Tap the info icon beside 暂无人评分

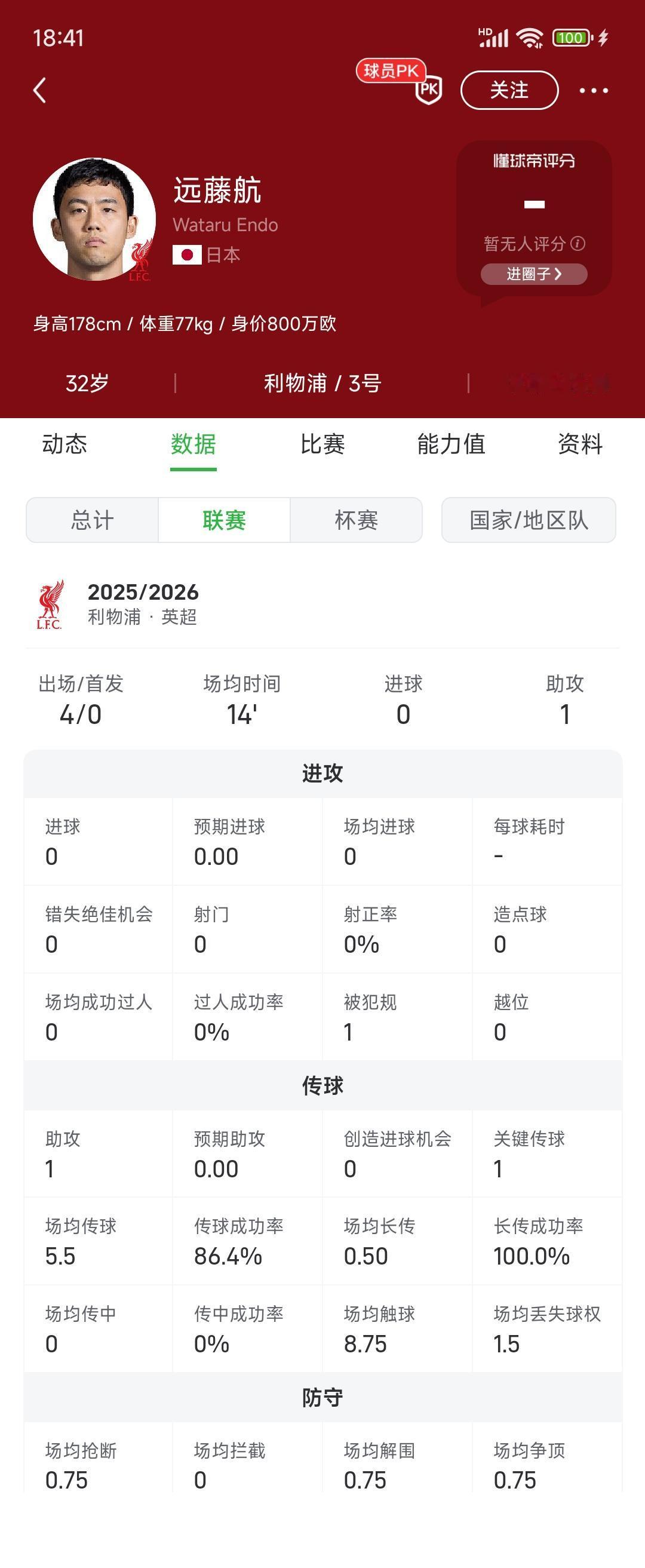[x=578, y=244]
